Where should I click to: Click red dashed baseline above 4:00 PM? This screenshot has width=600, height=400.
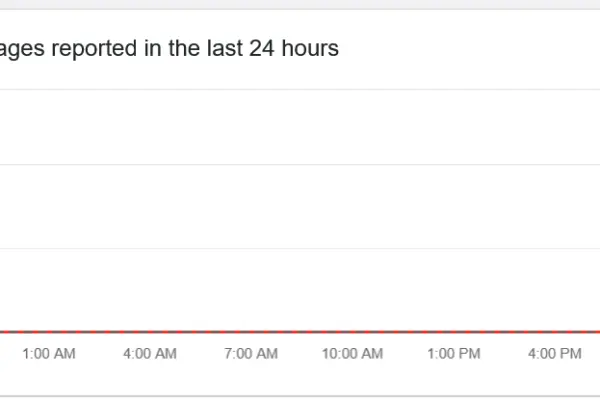coord(555,331)
